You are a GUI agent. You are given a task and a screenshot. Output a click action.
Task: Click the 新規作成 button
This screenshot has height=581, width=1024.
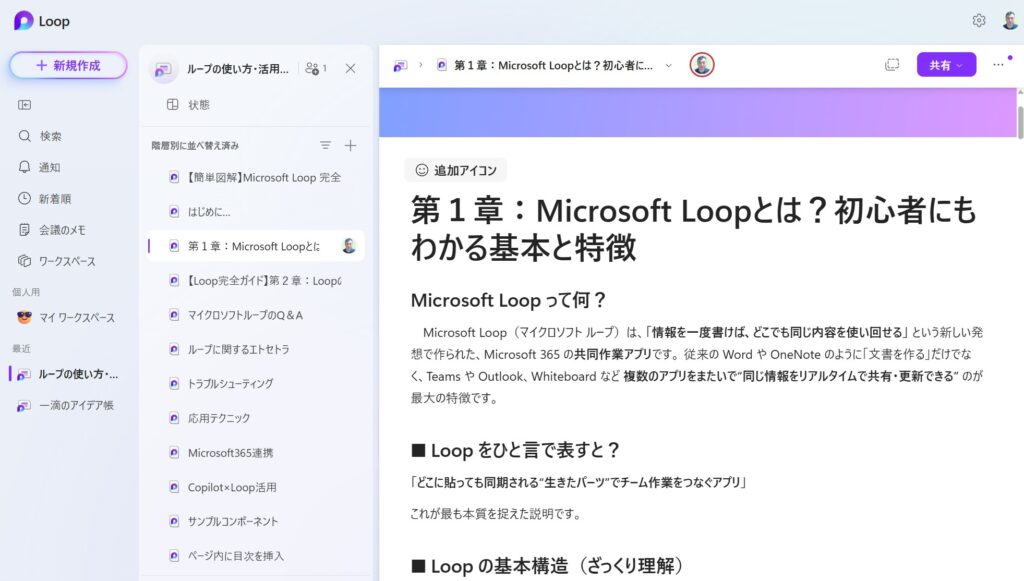[68, 65]
